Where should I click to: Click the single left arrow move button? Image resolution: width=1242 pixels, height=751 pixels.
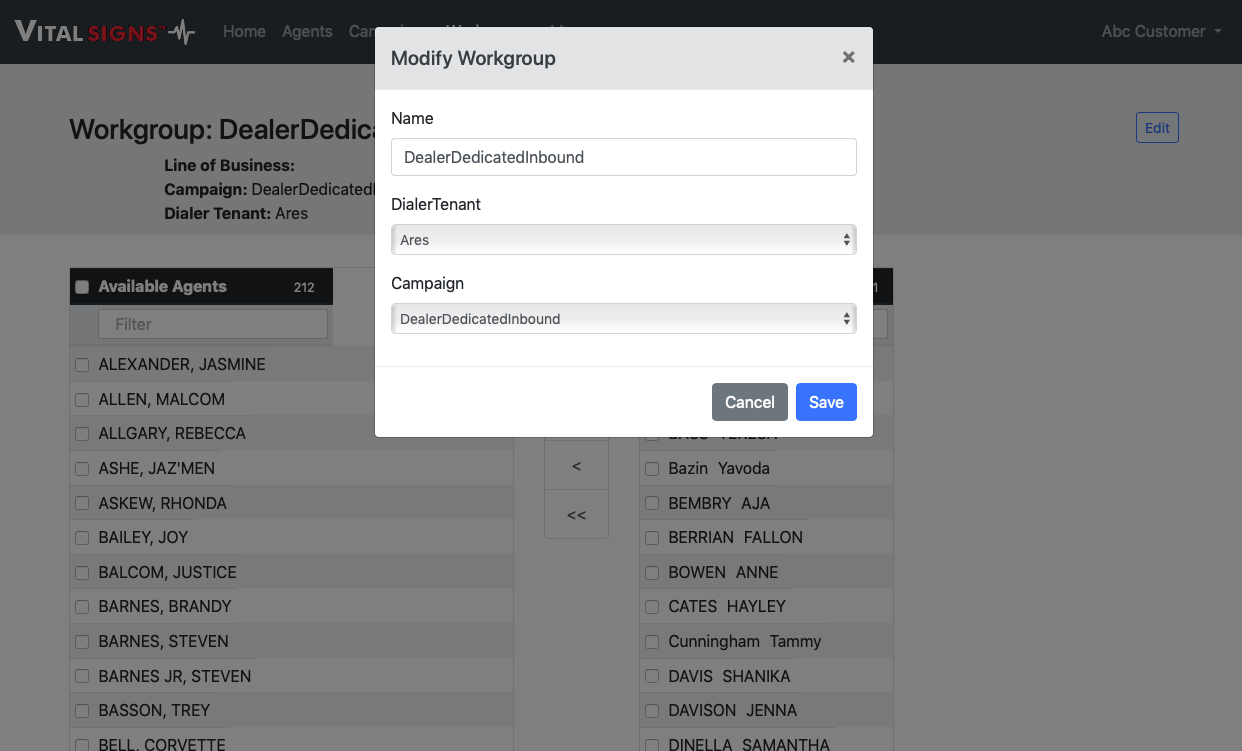(x=576, y=466)
